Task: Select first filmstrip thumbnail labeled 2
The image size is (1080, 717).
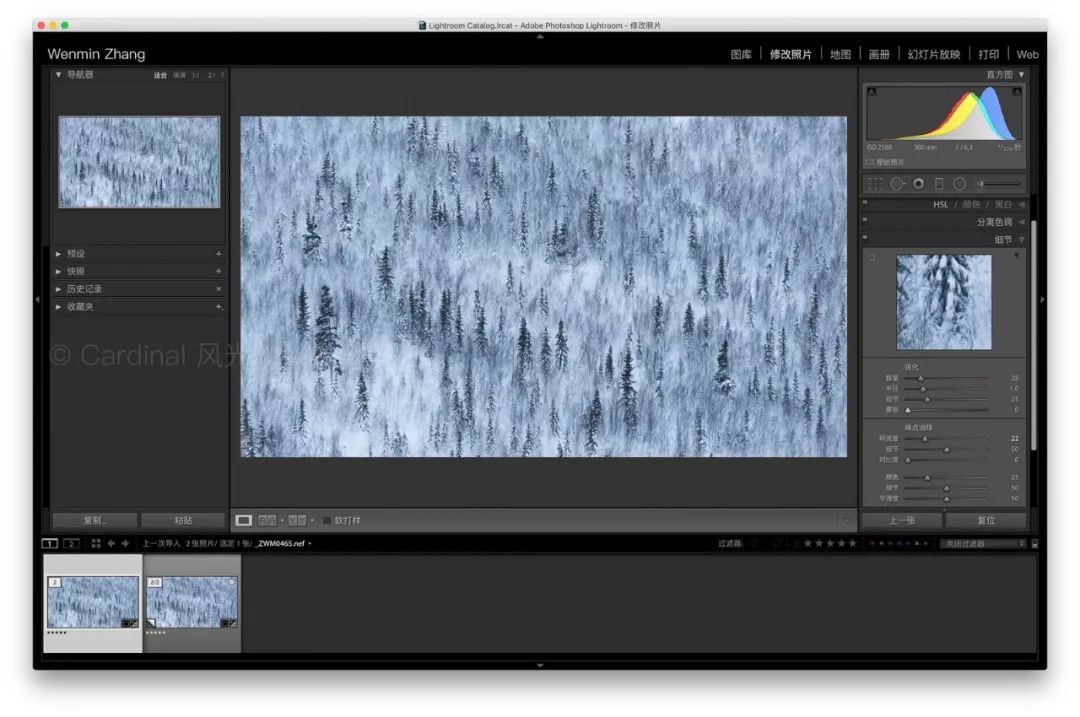Action: [93, 603]
